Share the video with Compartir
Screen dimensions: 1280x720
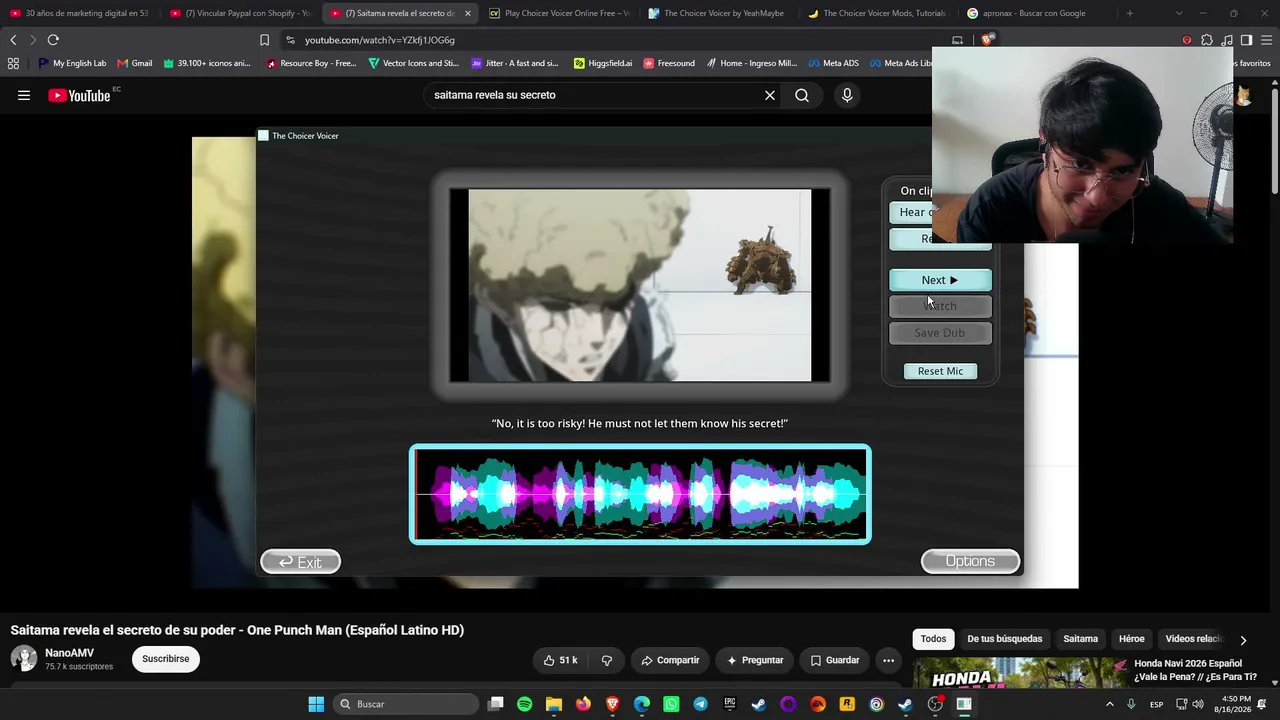pos(670,660)
